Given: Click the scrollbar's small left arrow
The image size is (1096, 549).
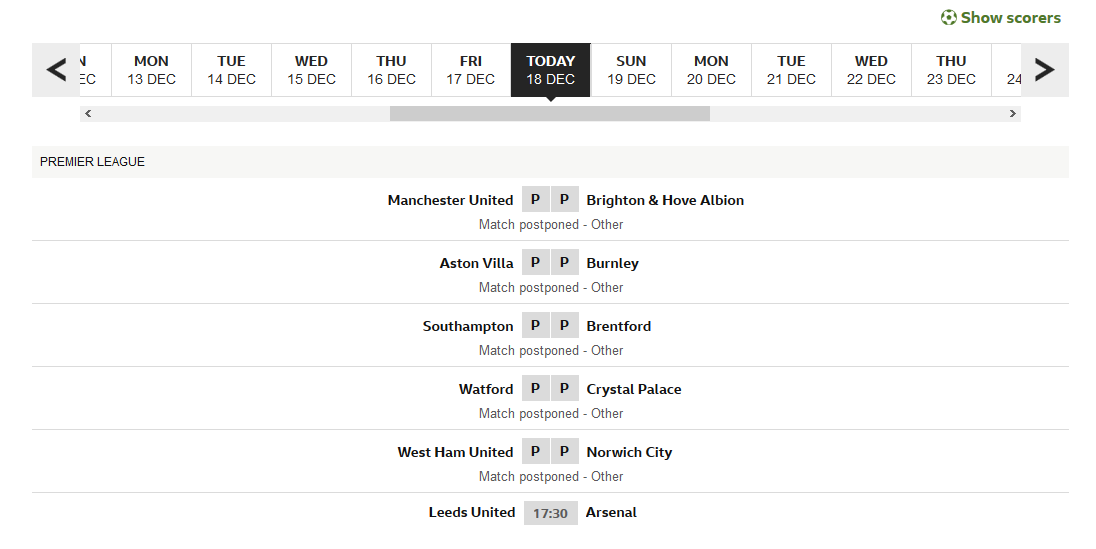Looking at the screenshot, I should (88, 113).
